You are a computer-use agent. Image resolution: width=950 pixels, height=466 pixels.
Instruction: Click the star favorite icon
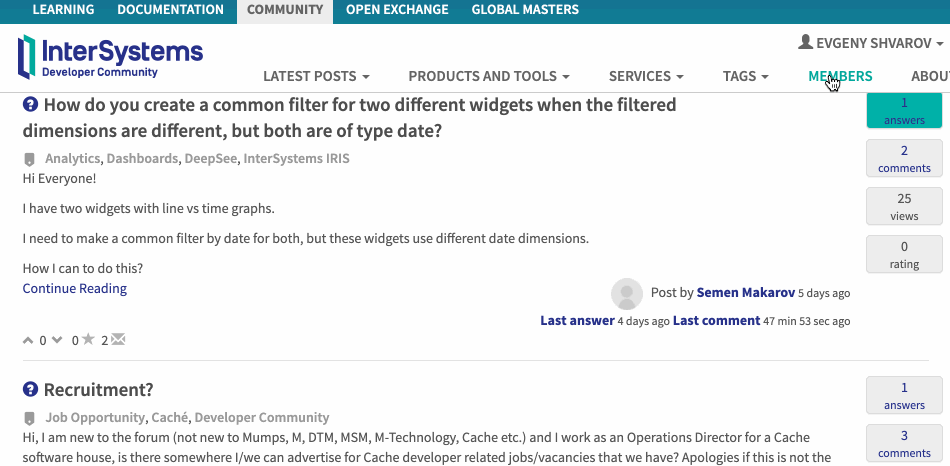[88, 339]
